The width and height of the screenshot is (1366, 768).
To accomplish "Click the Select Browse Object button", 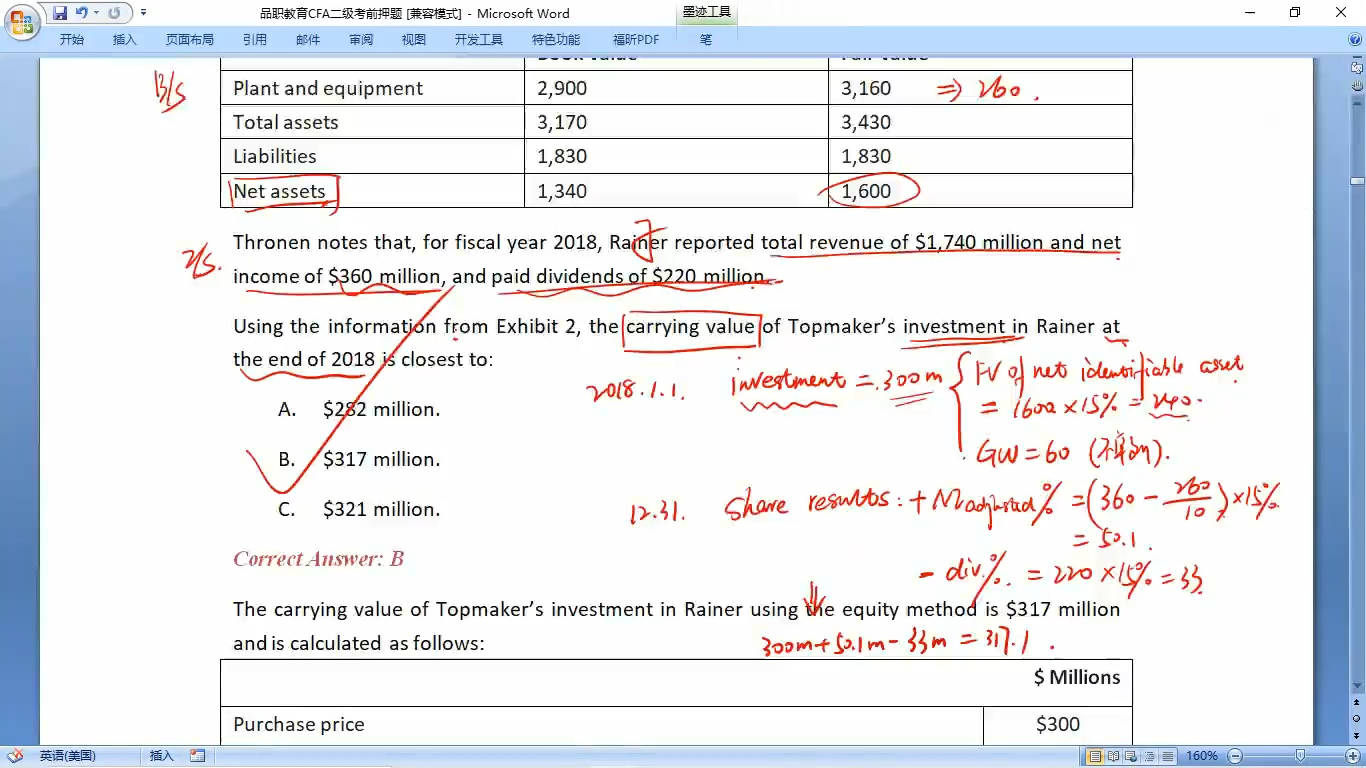I will coord(1357,718).
